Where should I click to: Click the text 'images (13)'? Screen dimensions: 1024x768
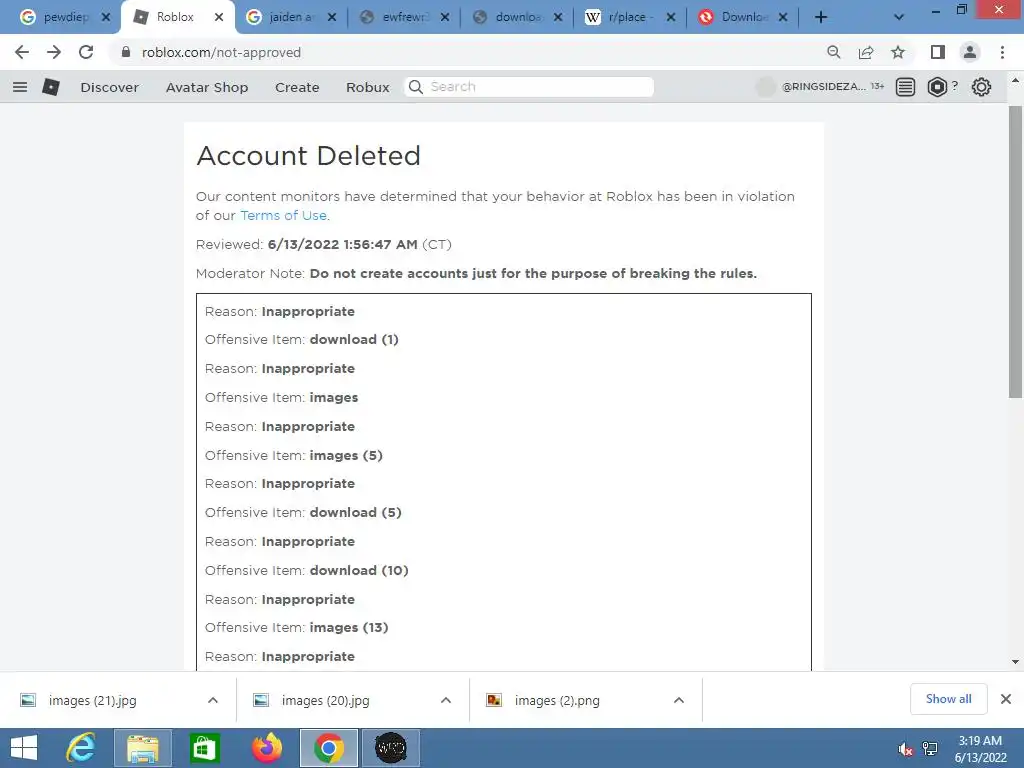[349, 628]
